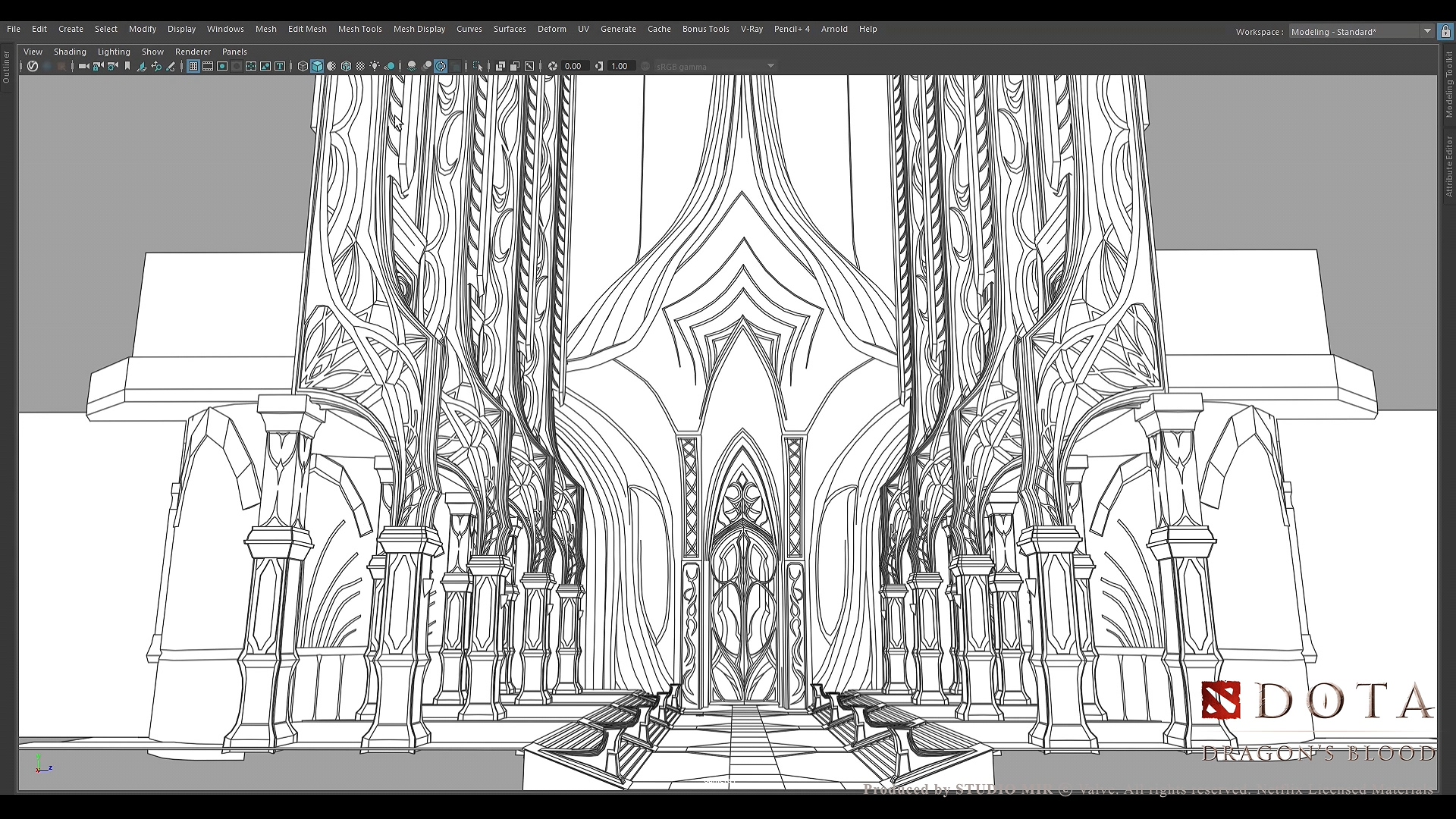The image size is (1456, 819).
Task: Open the Help menu
Action: [868, 29]
